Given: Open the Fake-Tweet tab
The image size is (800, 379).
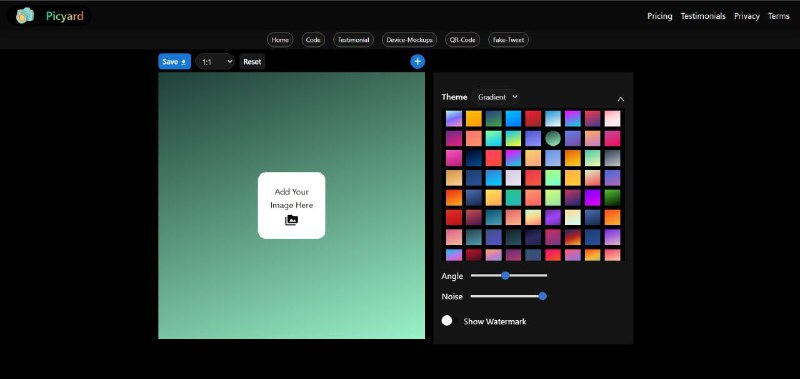Looking at the screenshot, I should [508, 40].
